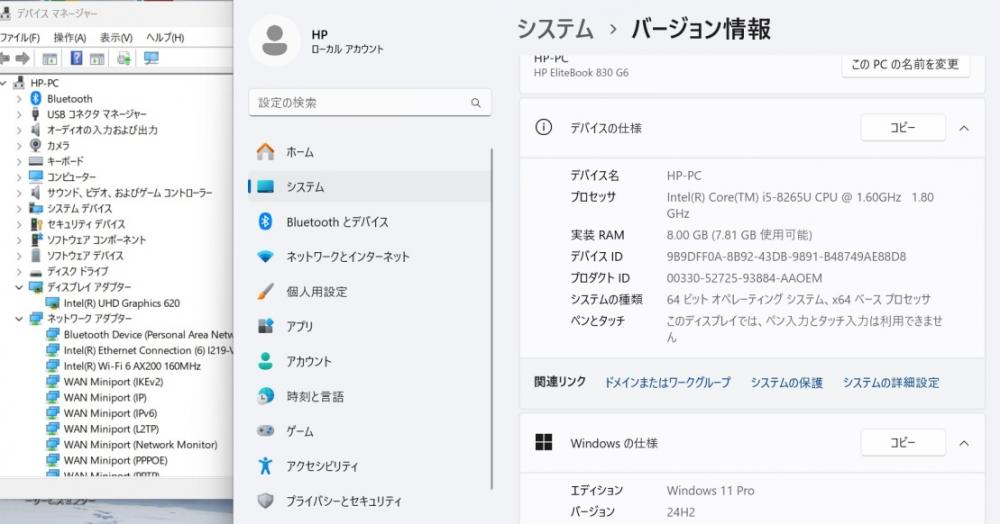This screenshot has height=524, width=1000.
Task: Click この PC の名前を変更 button
Action: tap(906, 64)
